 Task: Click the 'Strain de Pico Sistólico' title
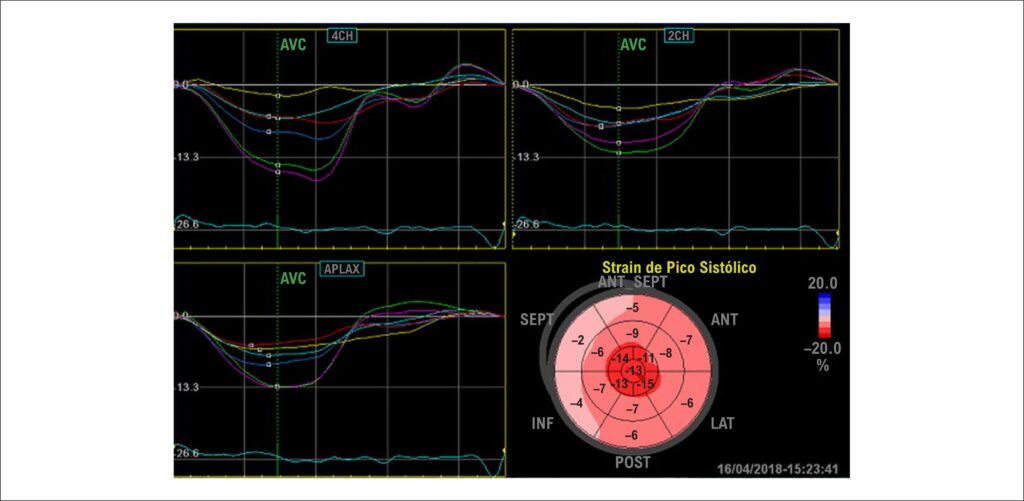[x=680, y=267]
